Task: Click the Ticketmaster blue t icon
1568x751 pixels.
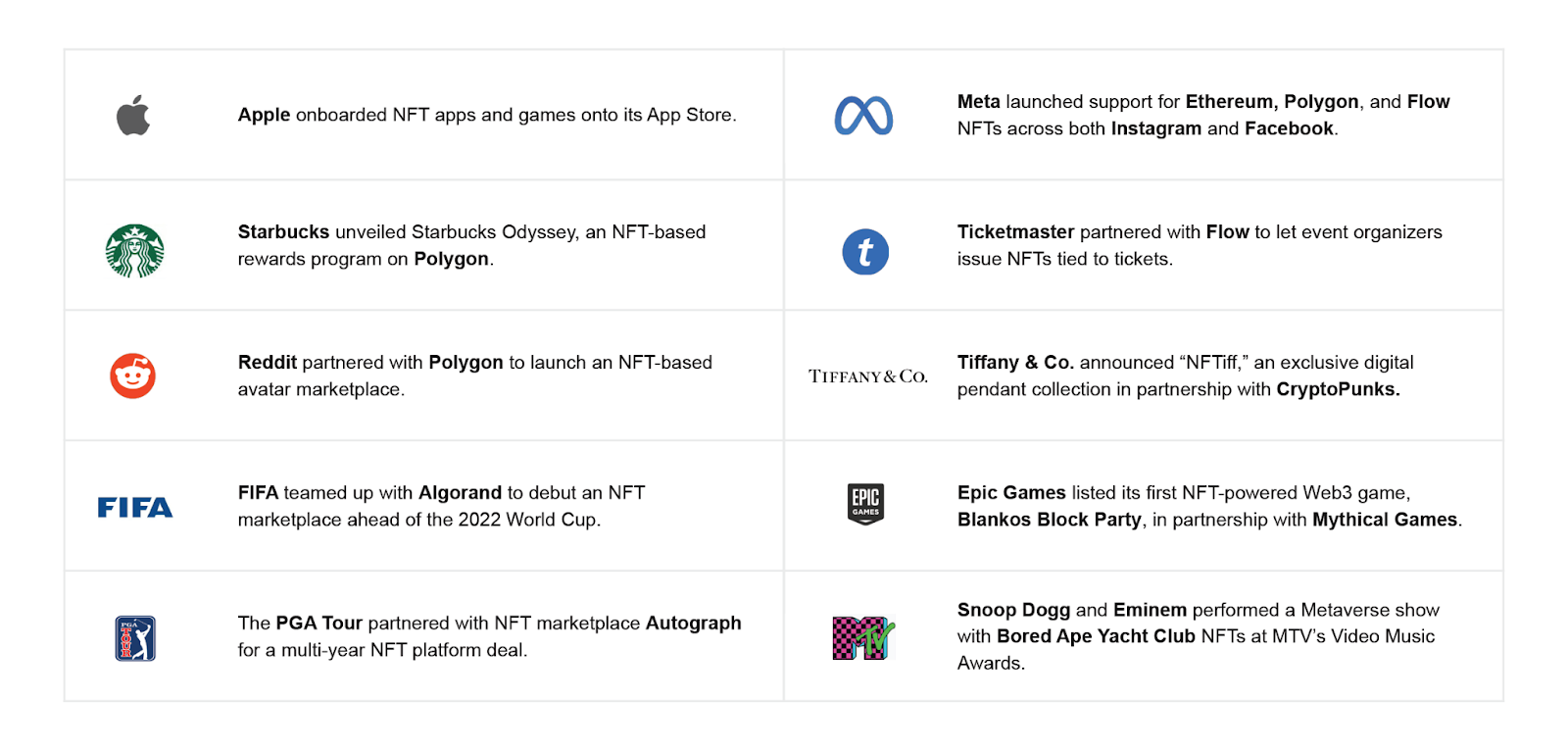Action: (865, 252)
